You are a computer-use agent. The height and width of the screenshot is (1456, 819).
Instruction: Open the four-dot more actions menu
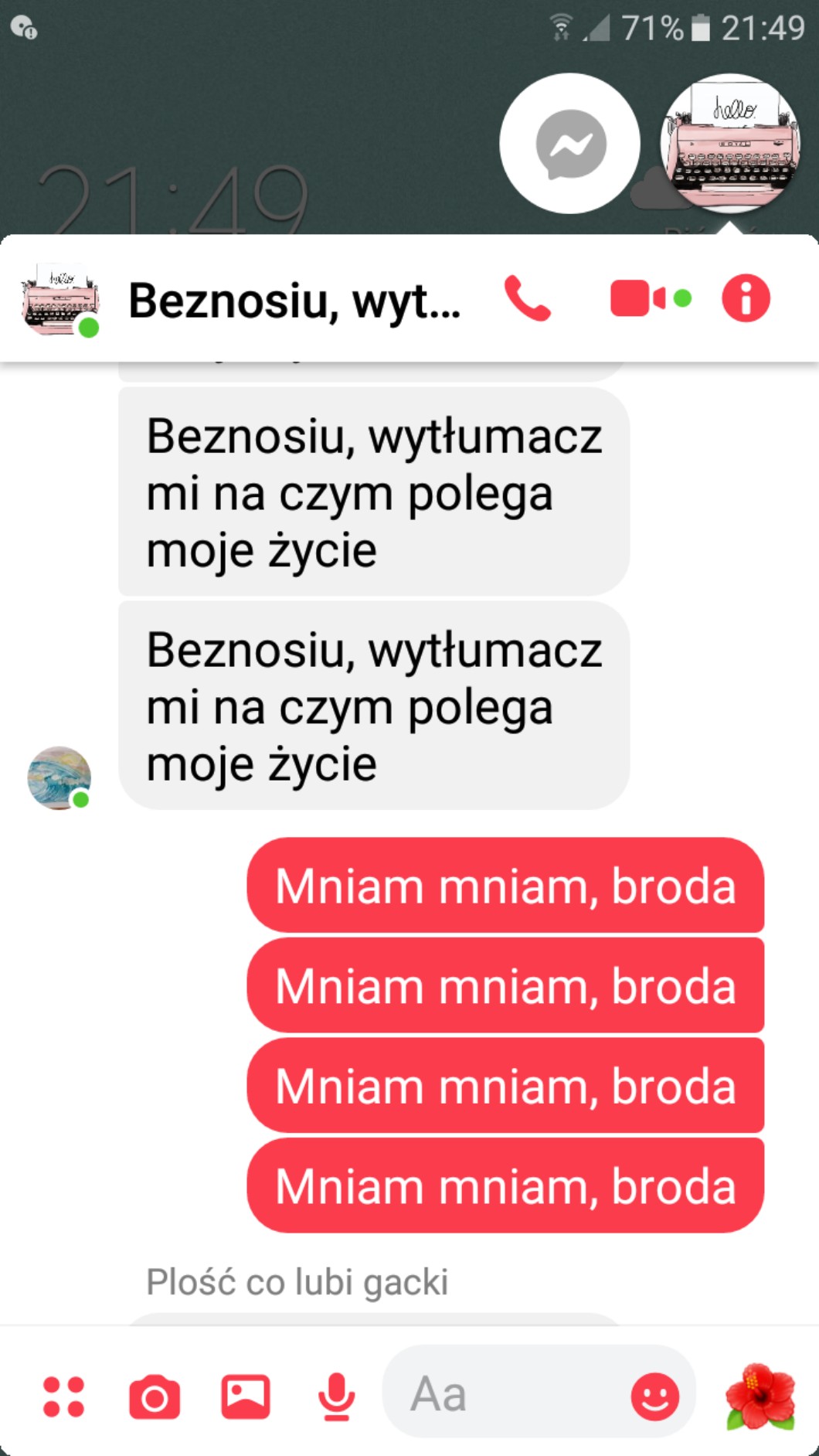(x=63, y=1396)
